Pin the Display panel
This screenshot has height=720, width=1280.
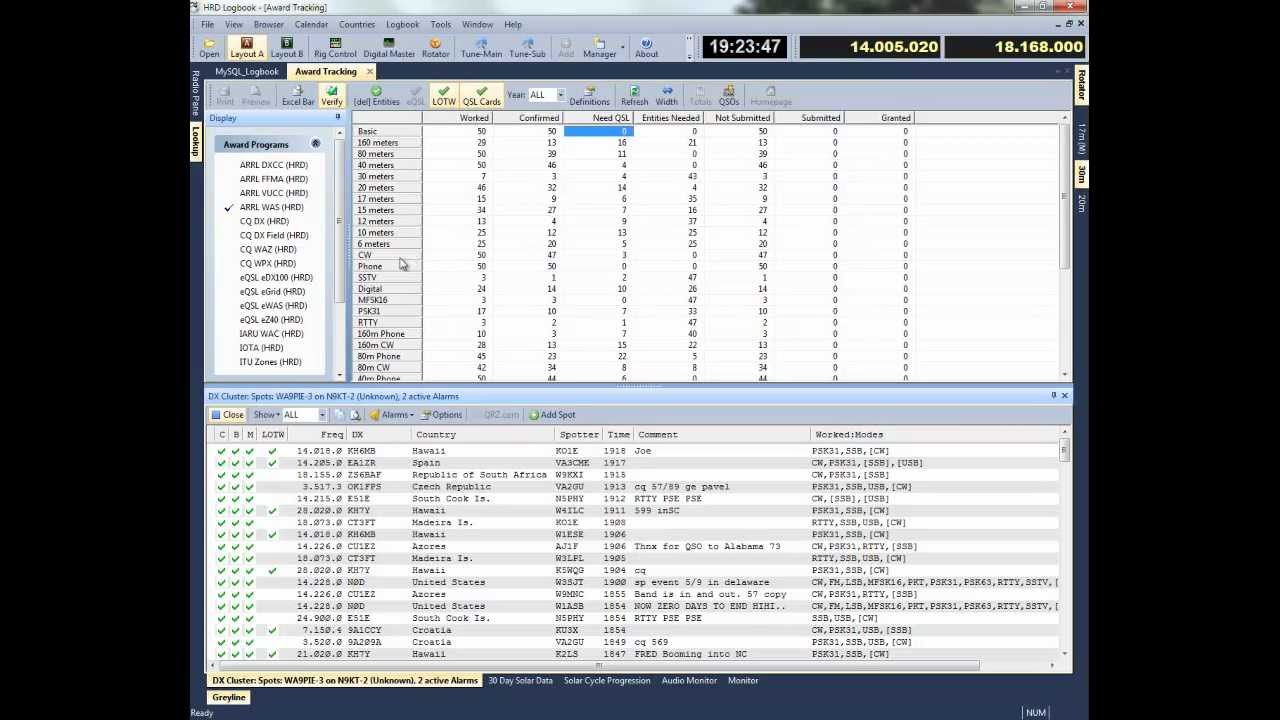337,118
